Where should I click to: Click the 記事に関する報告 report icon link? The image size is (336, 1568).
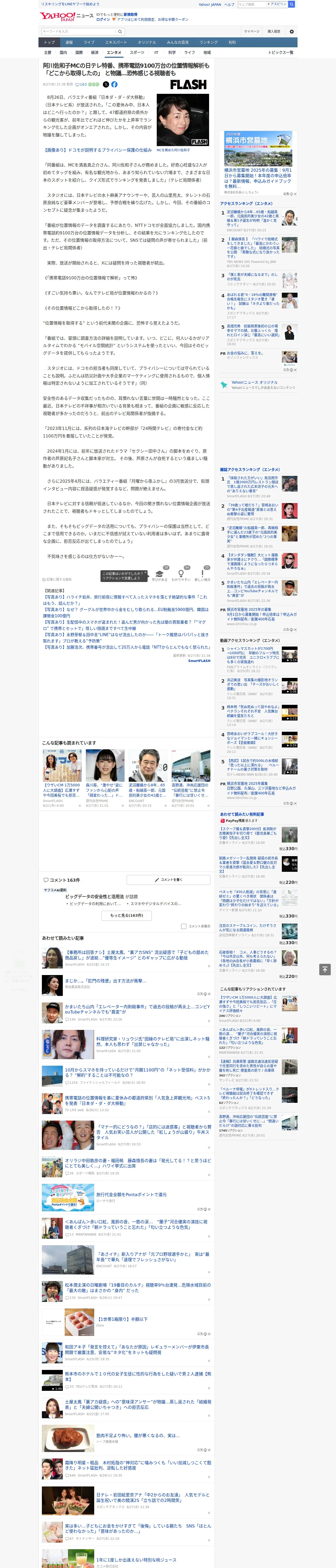pos(57,579)
